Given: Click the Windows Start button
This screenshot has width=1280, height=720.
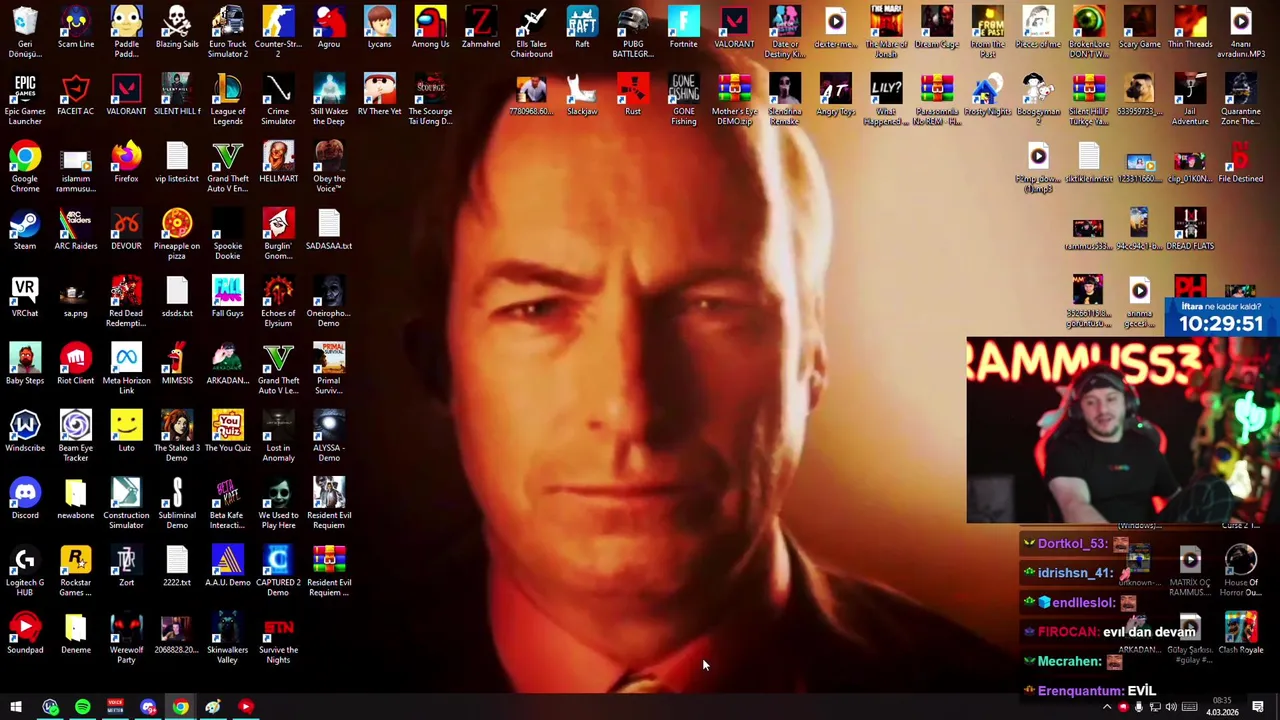Looking at the screenshot, I should [x=16, y=707].
